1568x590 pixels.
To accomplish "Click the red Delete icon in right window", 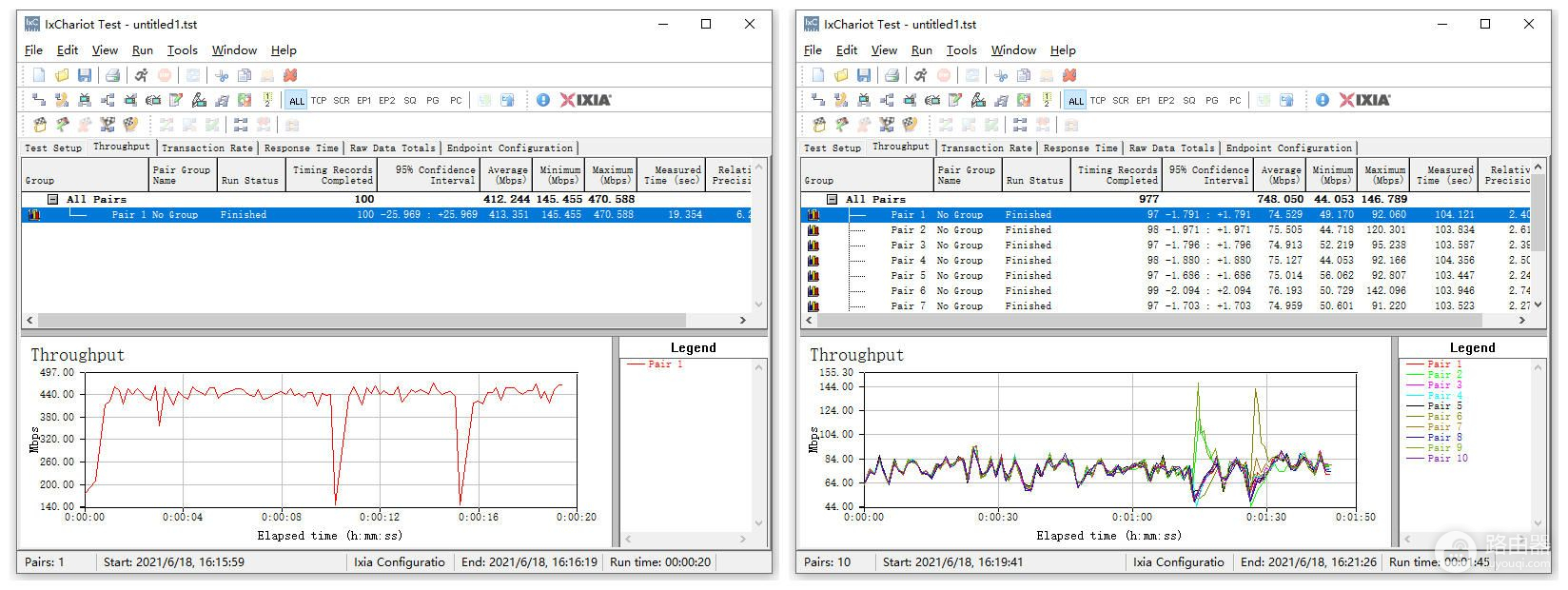I will coord(1069,75).
